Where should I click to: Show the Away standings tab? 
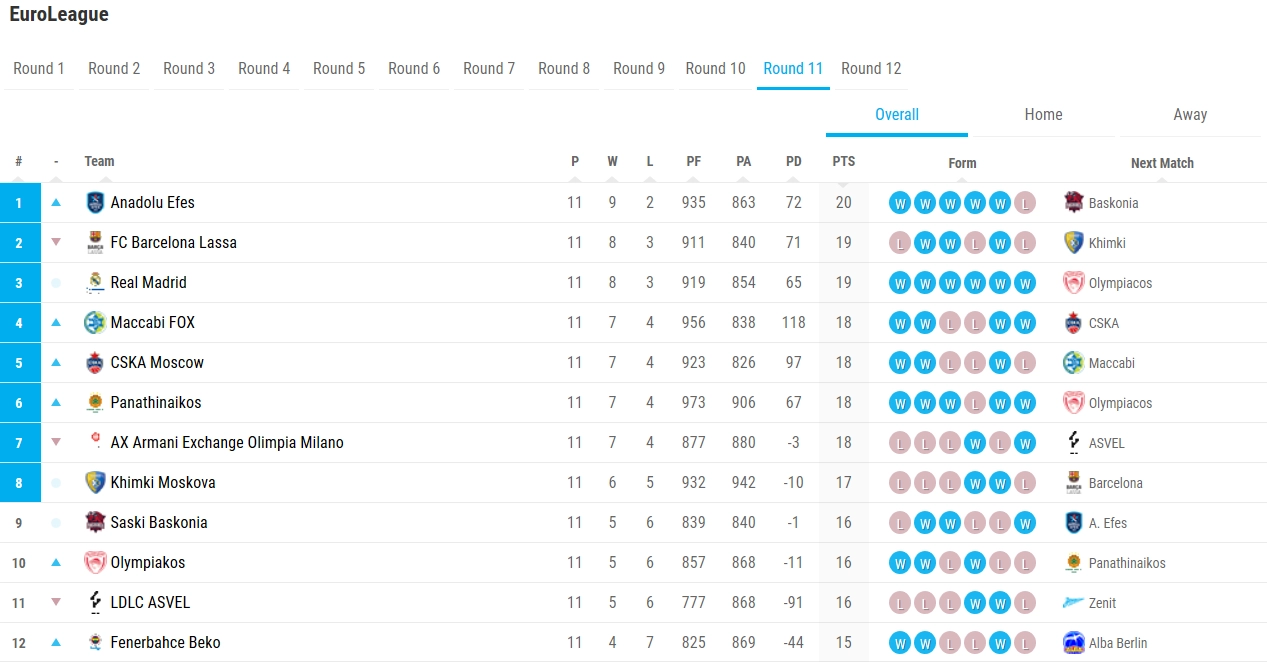pos(1190,114)
